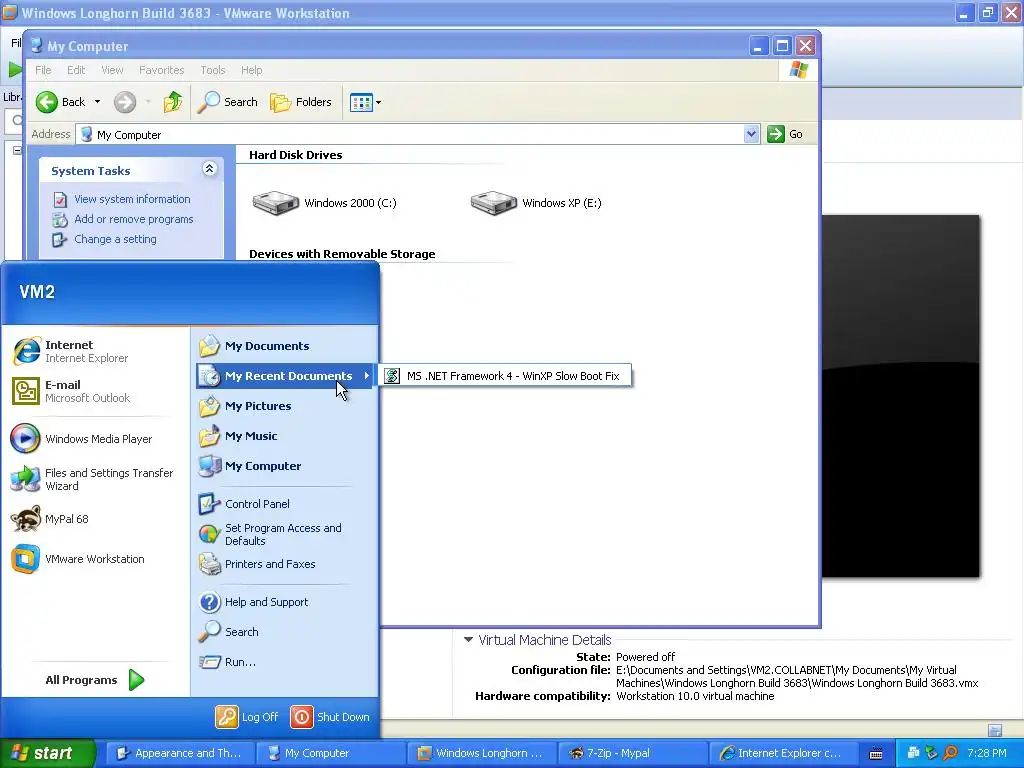
Task: Expand All Programs menu
Action: (95, 680)
